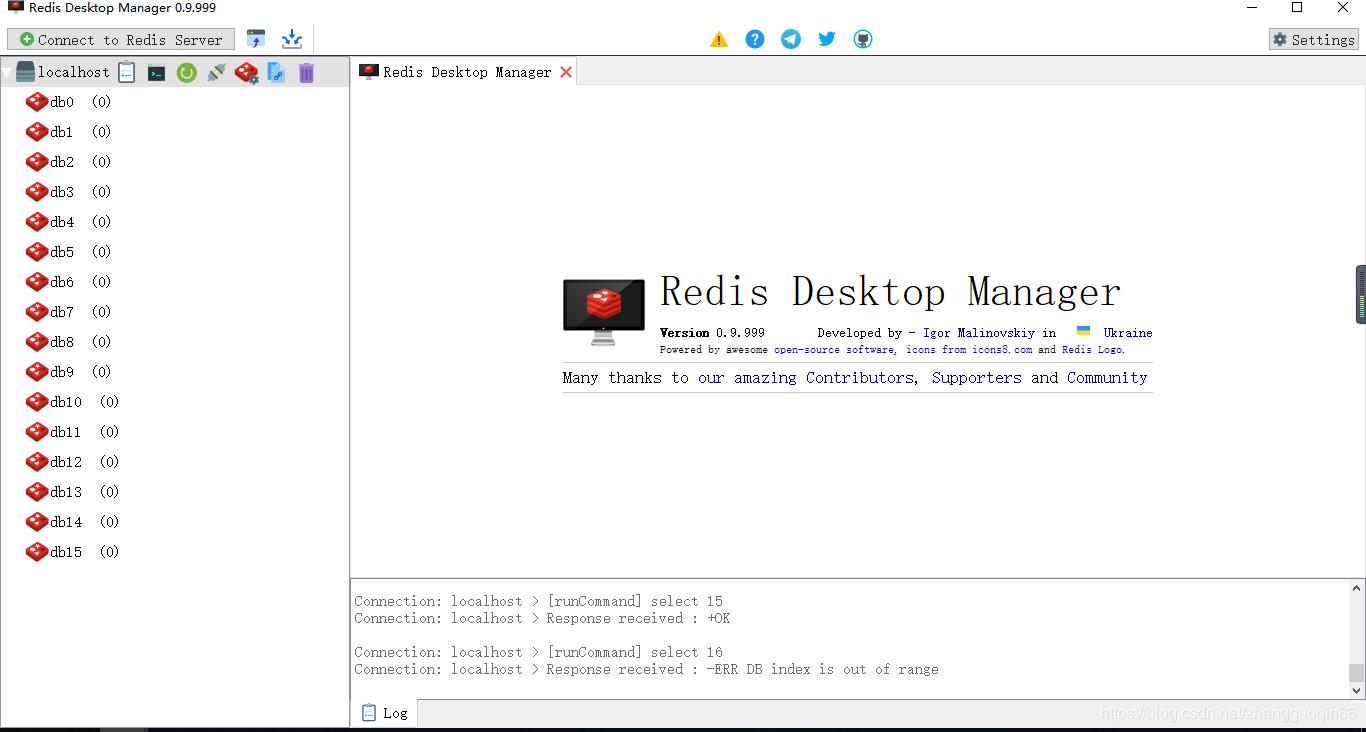Open the Supporters link
This screenshot has height=732, width=1366.
tap(977, 378)
